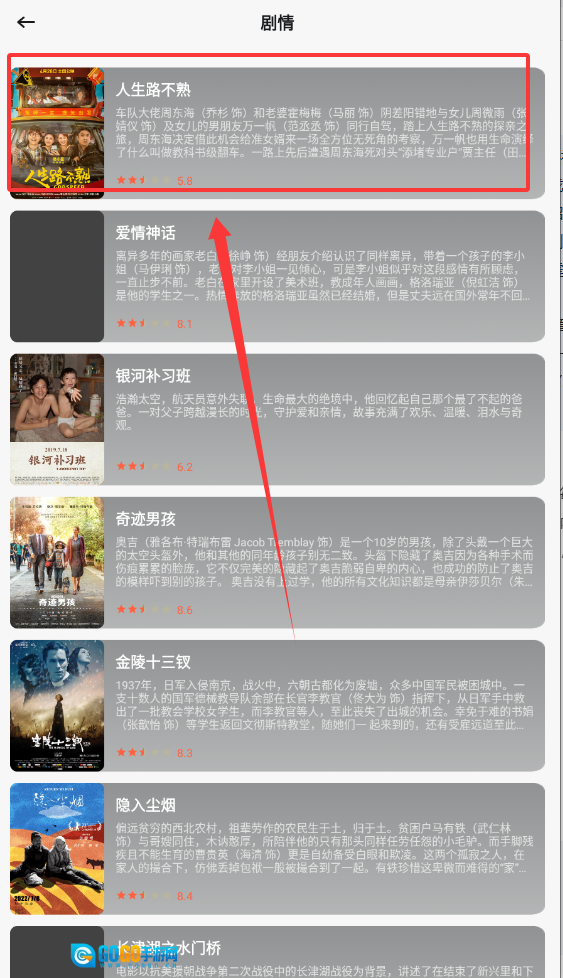Screen dimensions: 563x978
Task: Select the 长津湖之水门桥 list entry
Action: click(x=277, y=952)
